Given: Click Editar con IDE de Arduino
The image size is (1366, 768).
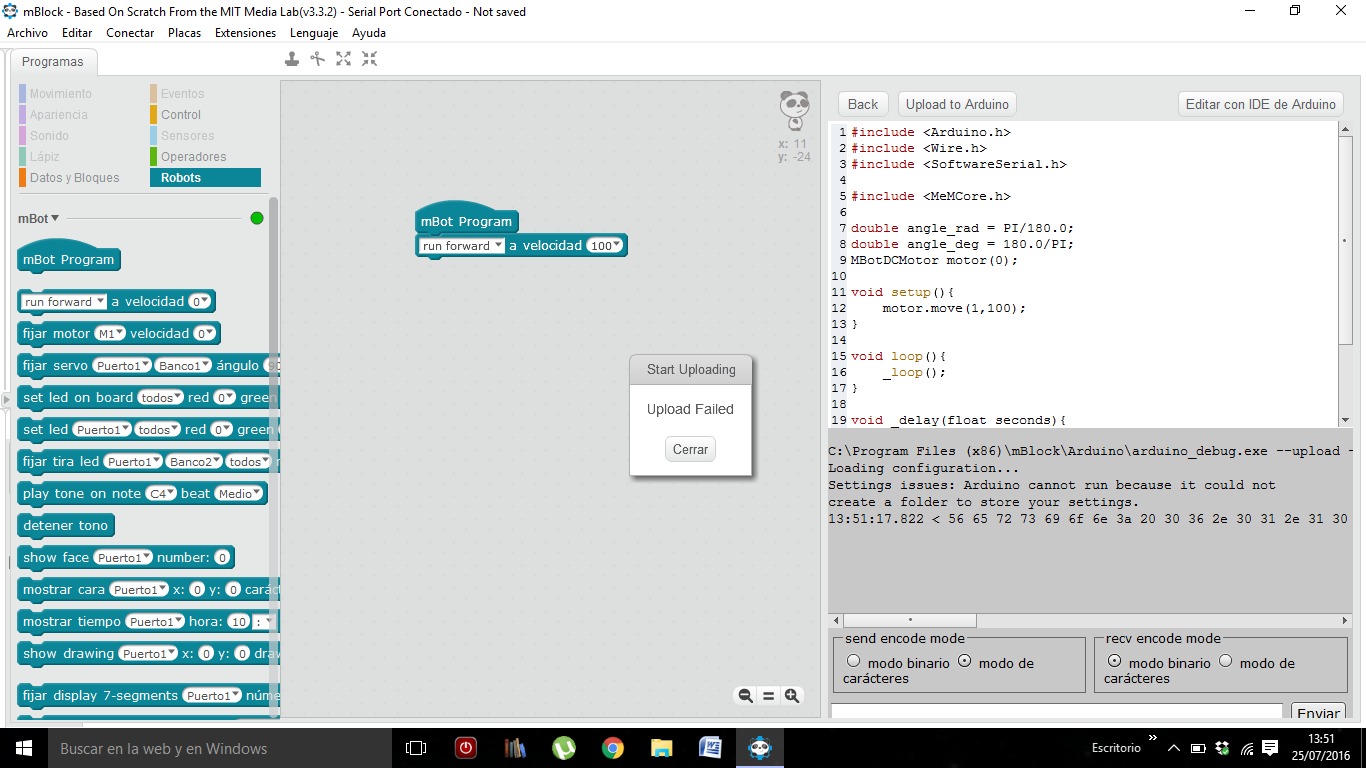Looking at the screenshot, I should pyautogui.click(x=1260, y=104).
